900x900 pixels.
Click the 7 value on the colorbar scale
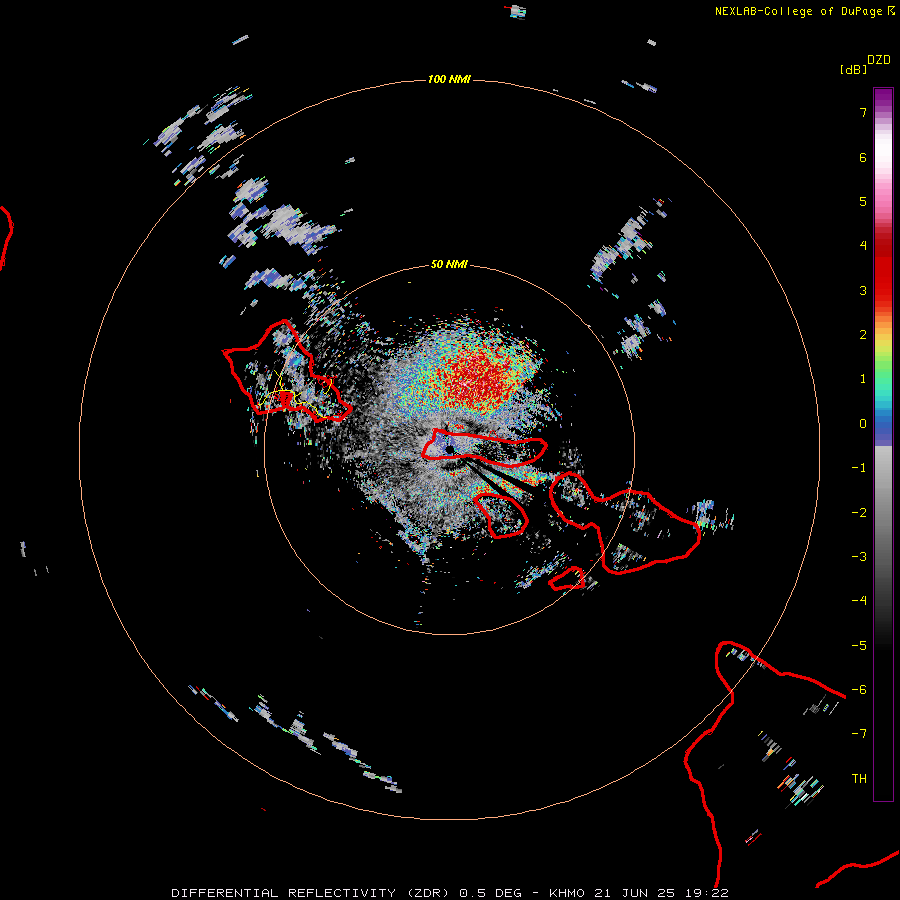tap(863, 112)
